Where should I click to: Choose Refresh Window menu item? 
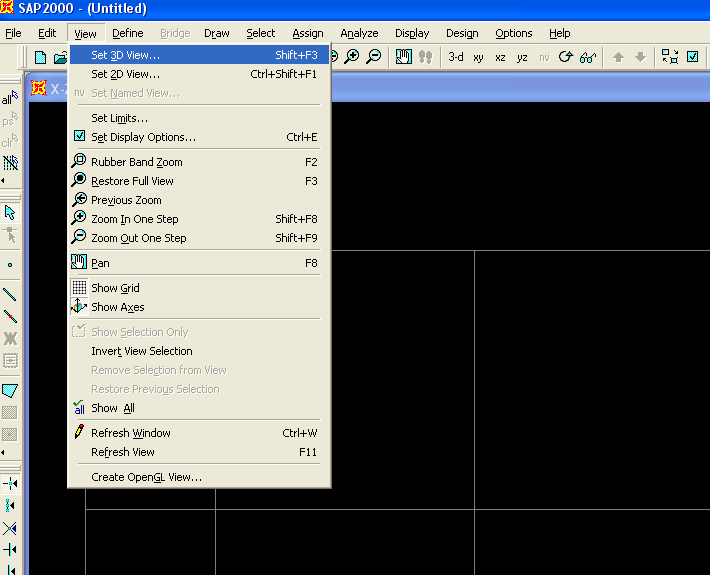[199, 433]
